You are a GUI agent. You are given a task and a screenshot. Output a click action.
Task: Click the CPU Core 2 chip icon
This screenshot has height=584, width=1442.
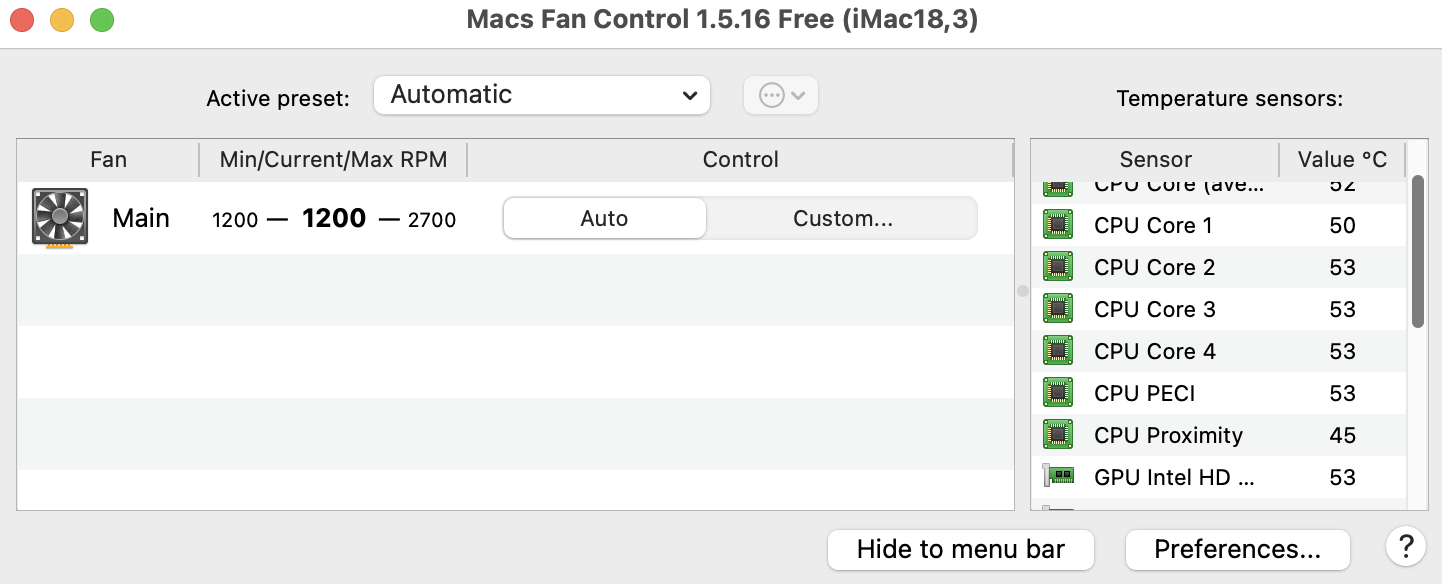pos(1058,267)
